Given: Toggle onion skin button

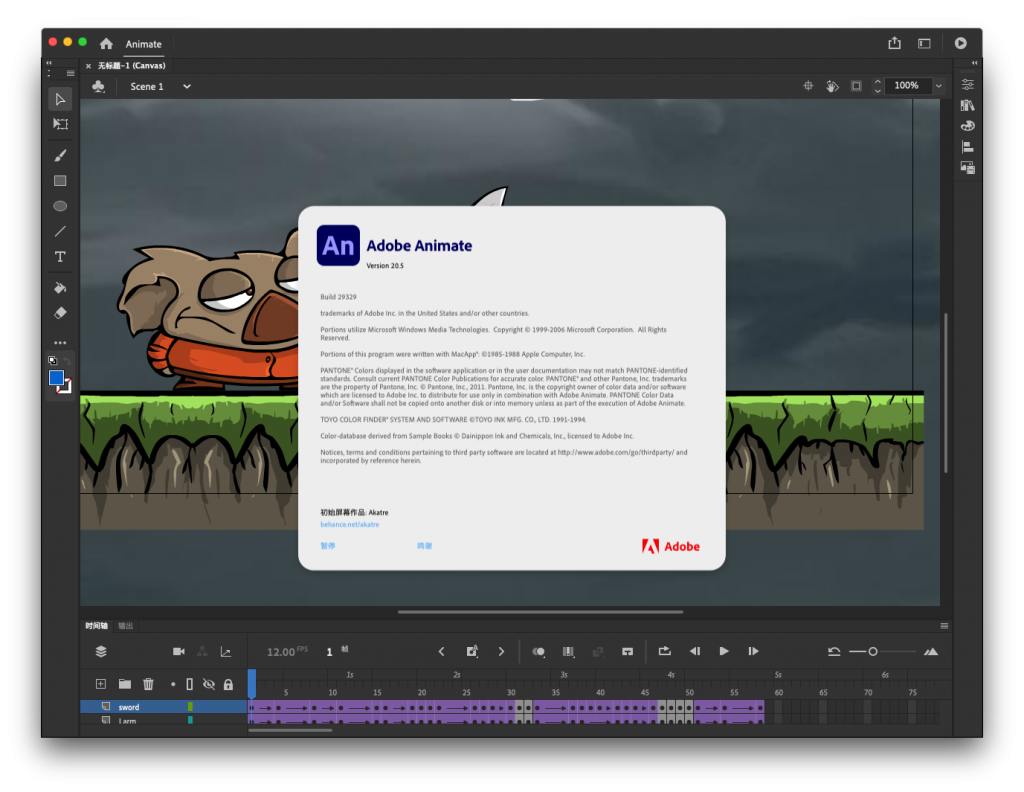Looking at the screenshot, I should [x=539, y=652].
